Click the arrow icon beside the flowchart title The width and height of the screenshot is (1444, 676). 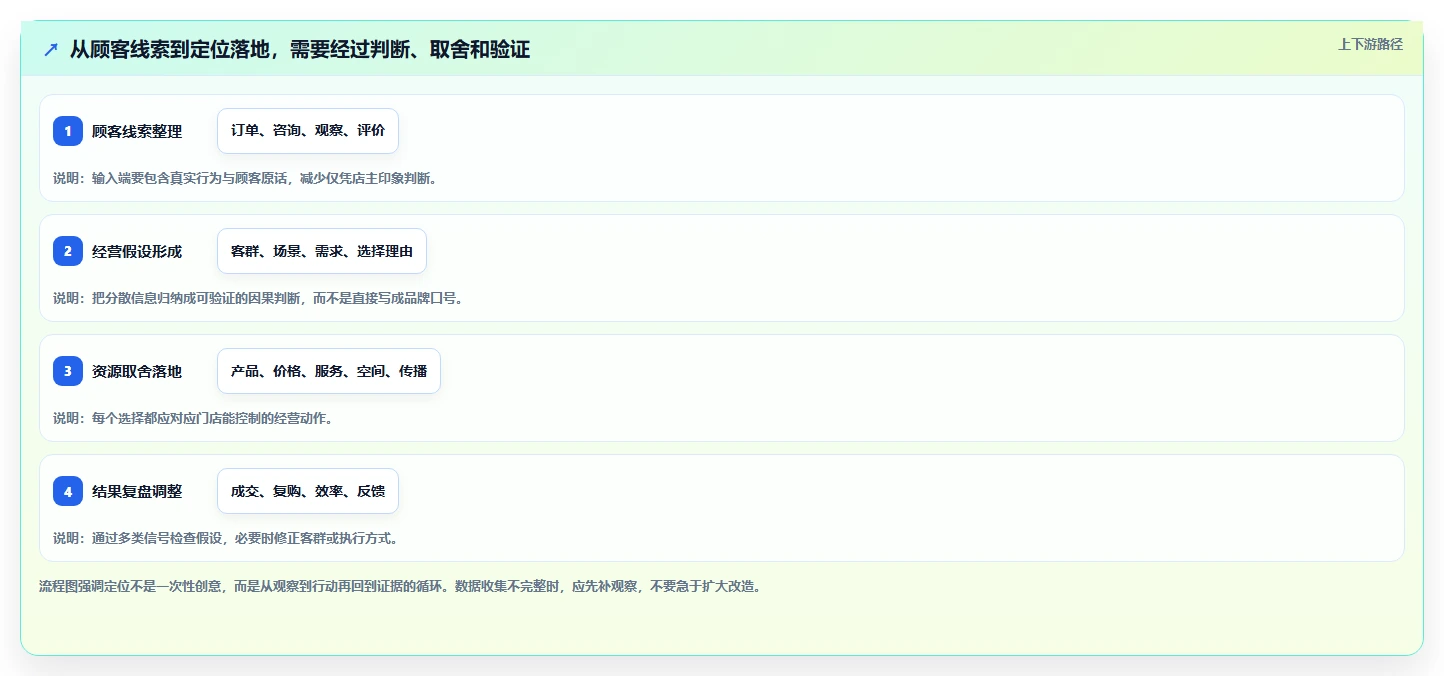[51, 49]
